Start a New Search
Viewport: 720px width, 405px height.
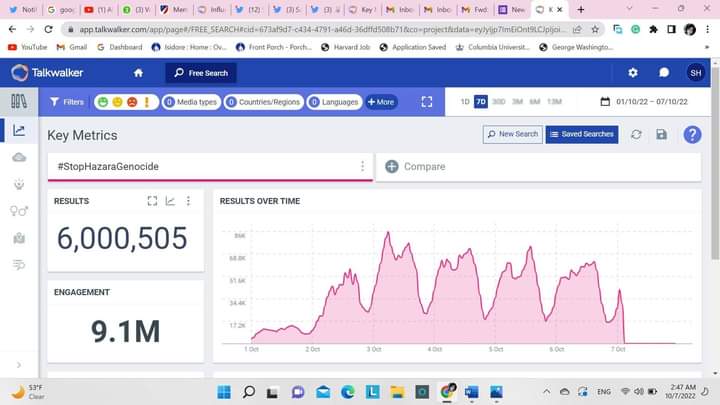(512, 134)
